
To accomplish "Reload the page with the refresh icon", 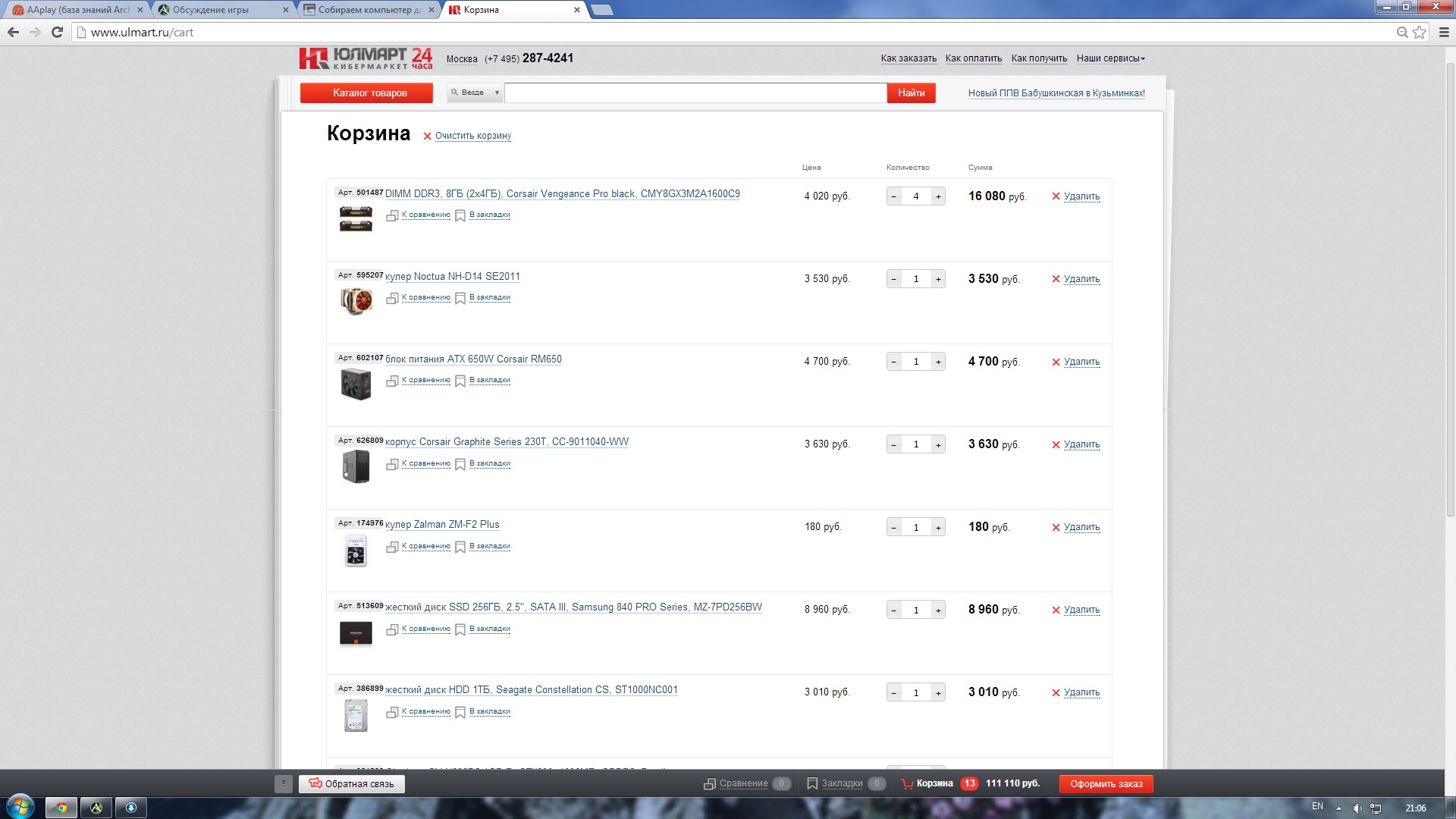I will (x=57, y=32).
